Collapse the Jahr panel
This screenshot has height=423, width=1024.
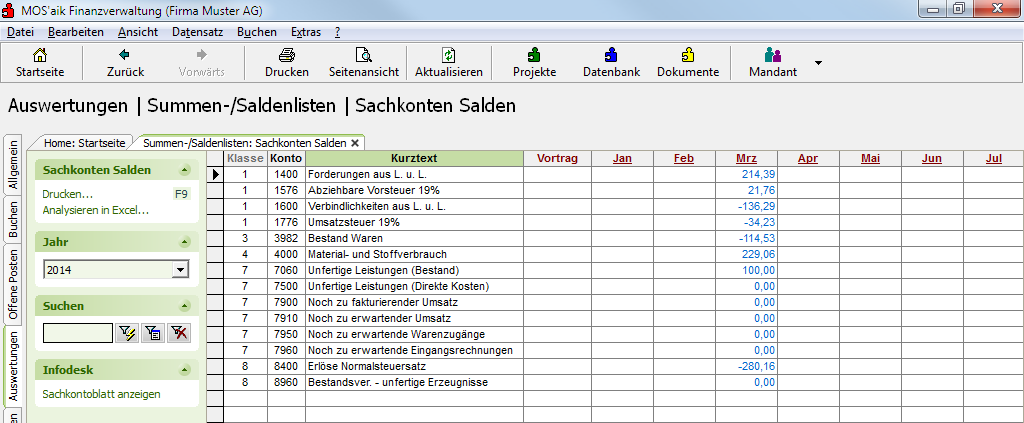point(185,242)
